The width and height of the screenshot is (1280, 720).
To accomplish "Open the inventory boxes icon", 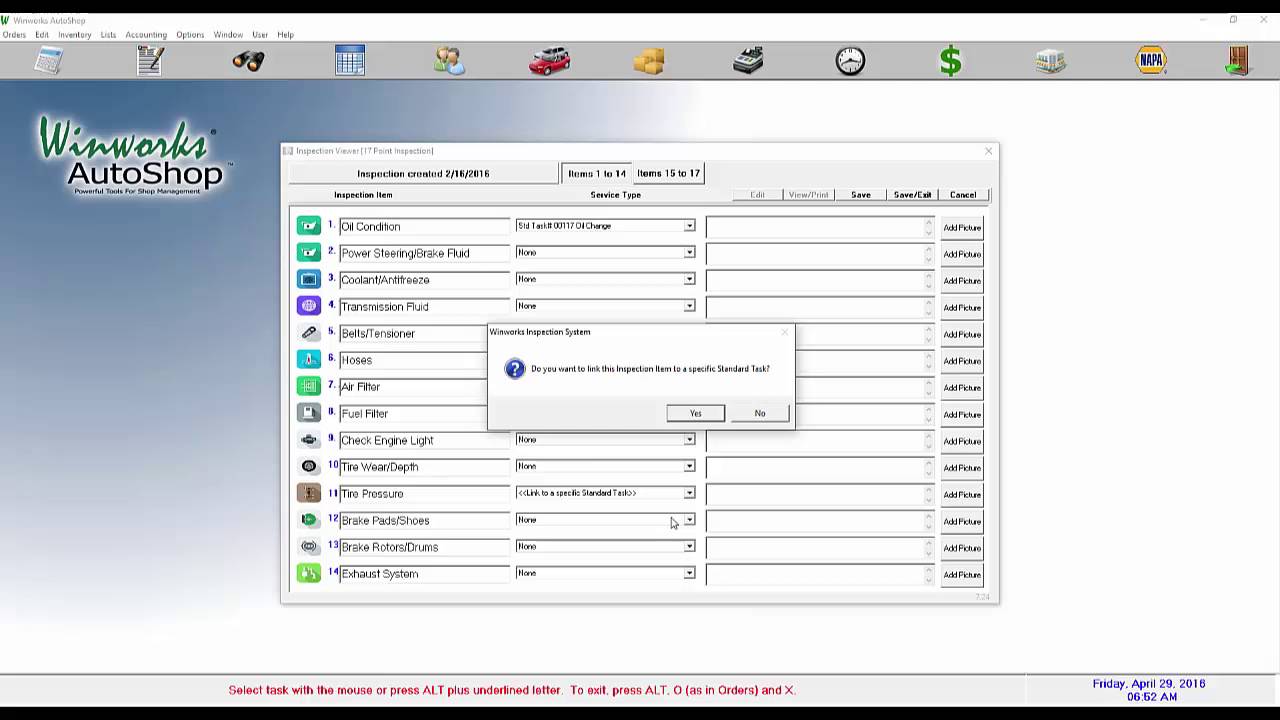I will pos(649,61).
